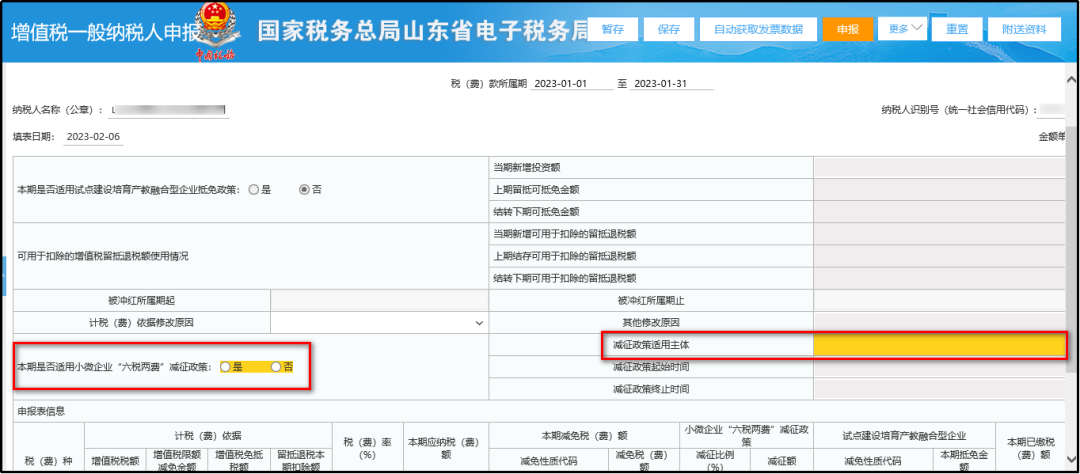
Task: Submit with the orange 申报 button
Action: coord(848,29)
